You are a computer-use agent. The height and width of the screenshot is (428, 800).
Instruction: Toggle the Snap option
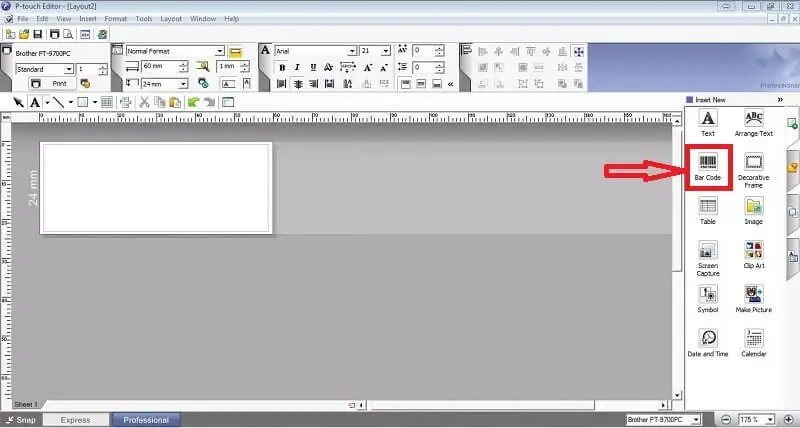pos(22,420)
